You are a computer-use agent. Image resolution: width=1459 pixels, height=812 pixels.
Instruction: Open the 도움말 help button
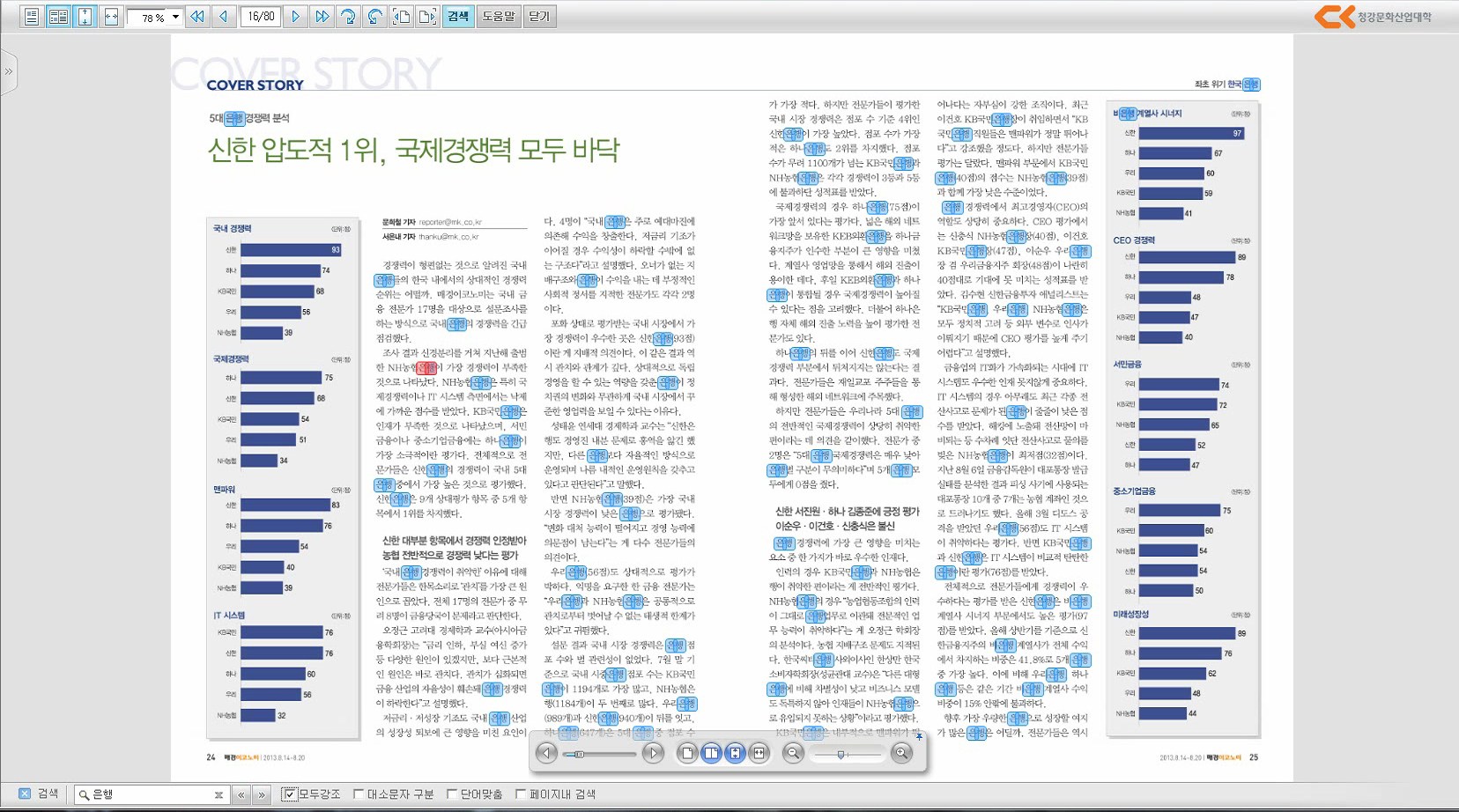499,17
